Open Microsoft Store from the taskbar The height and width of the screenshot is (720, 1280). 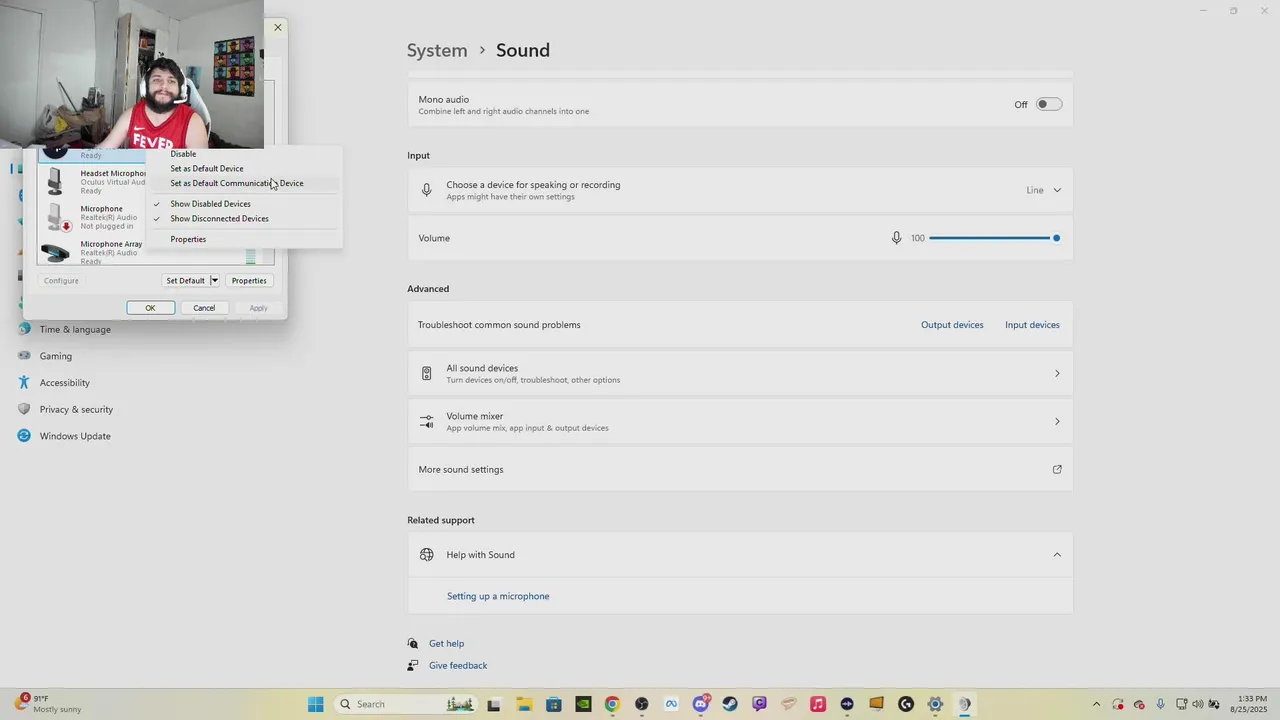tap(554, 704)
